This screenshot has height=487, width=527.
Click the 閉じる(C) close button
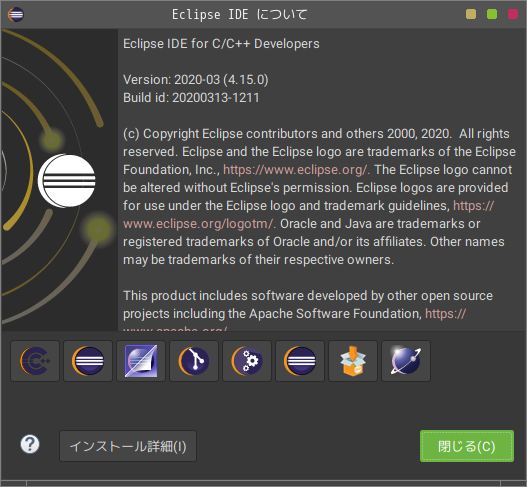pos(467,446)
